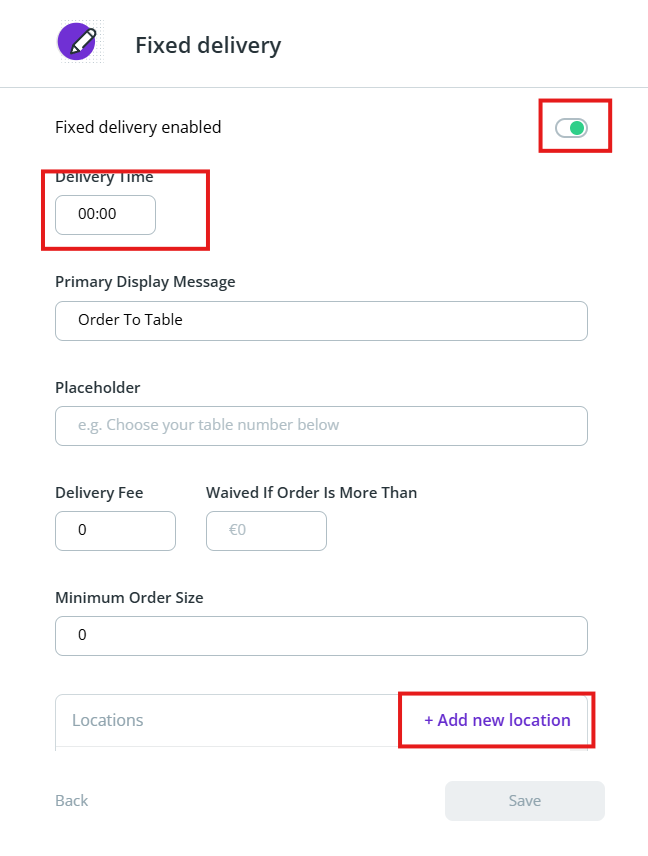Click the Minimum Order Size label

coord(129,597)
